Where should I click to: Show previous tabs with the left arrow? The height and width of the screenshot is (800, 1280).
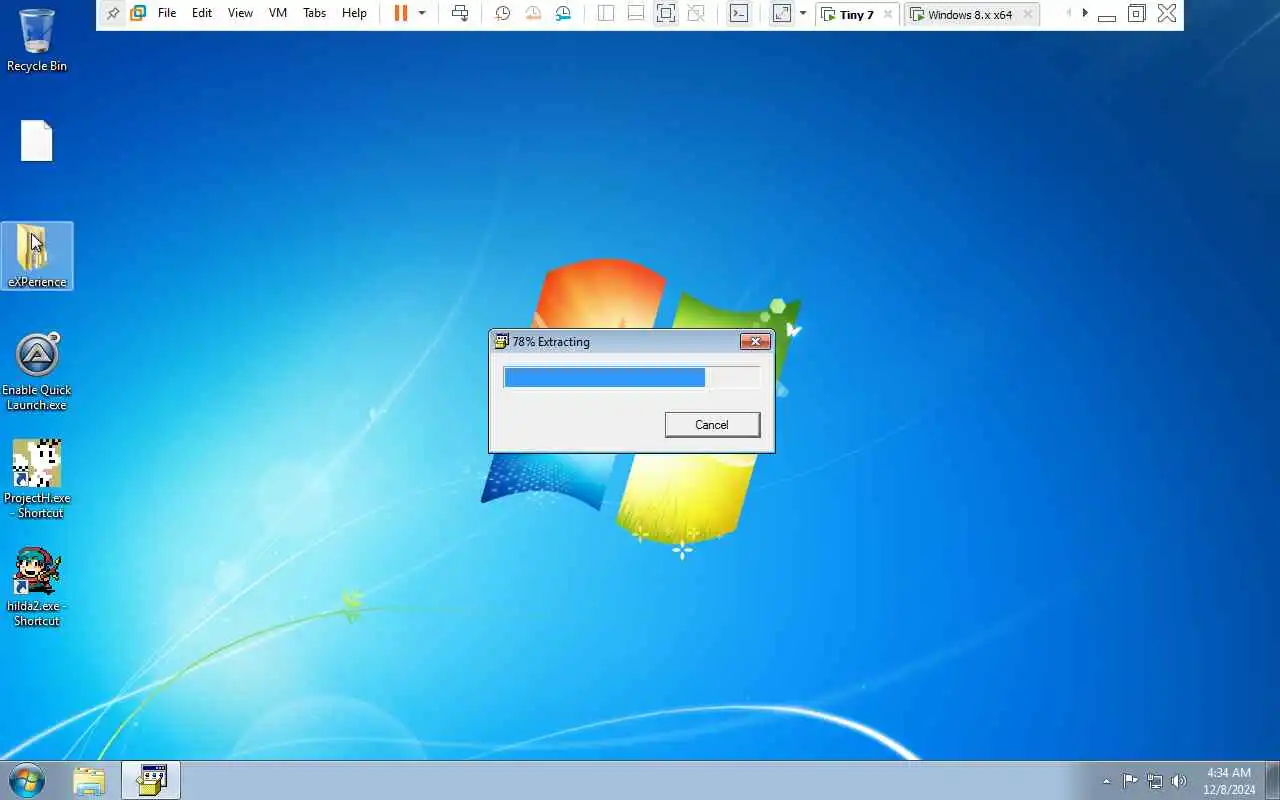(1068, 13)
